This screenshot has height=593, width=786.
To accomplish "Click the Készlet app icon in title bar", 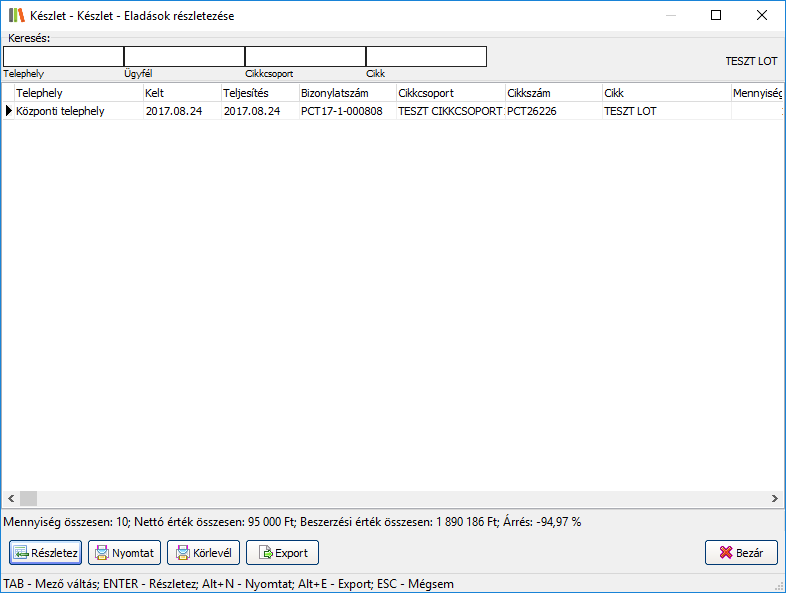I will 16,16.
